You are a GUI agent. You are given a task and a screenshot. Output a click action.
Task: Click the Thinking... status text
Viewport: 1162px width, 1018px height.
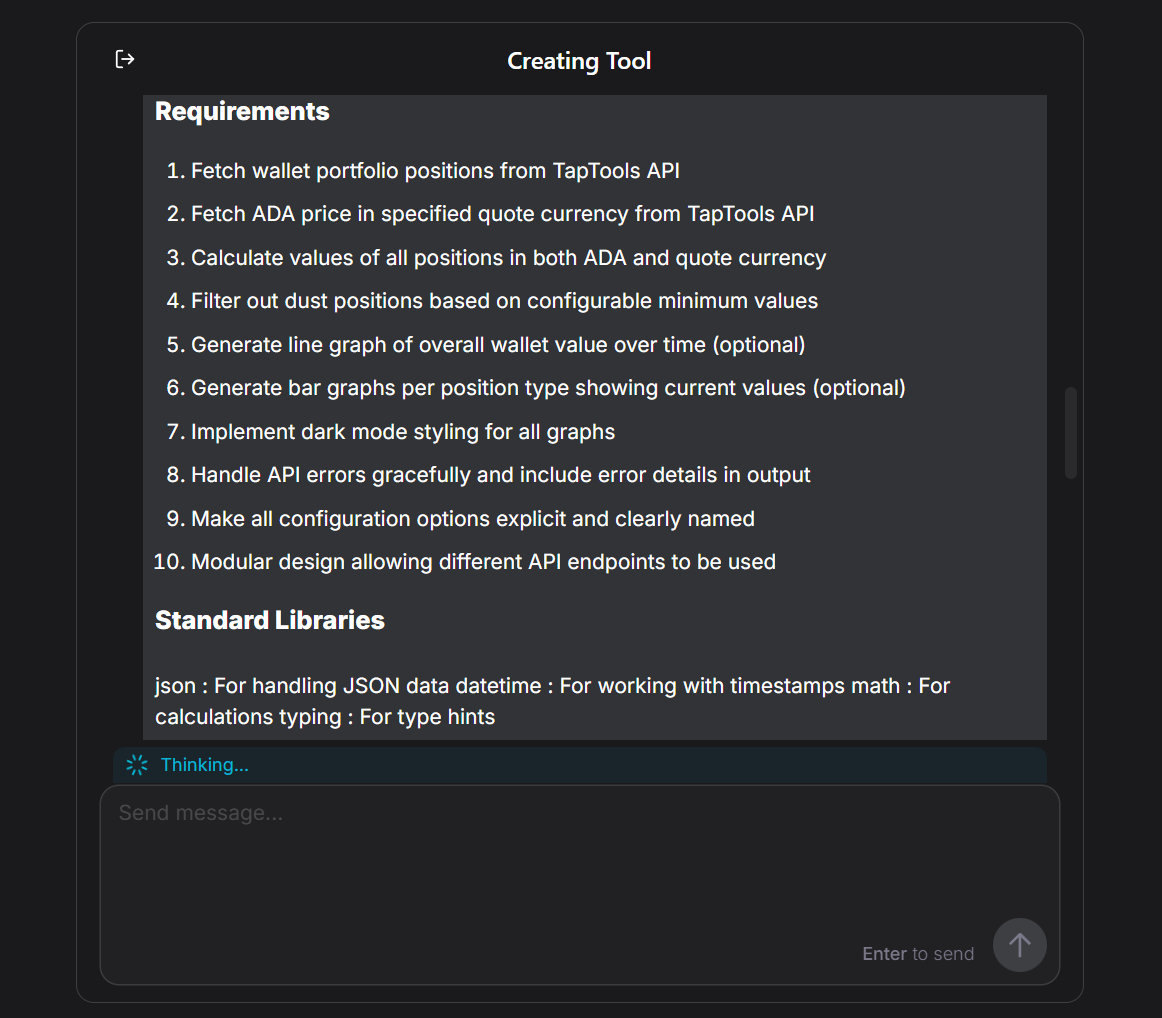(x=205, y=766)
